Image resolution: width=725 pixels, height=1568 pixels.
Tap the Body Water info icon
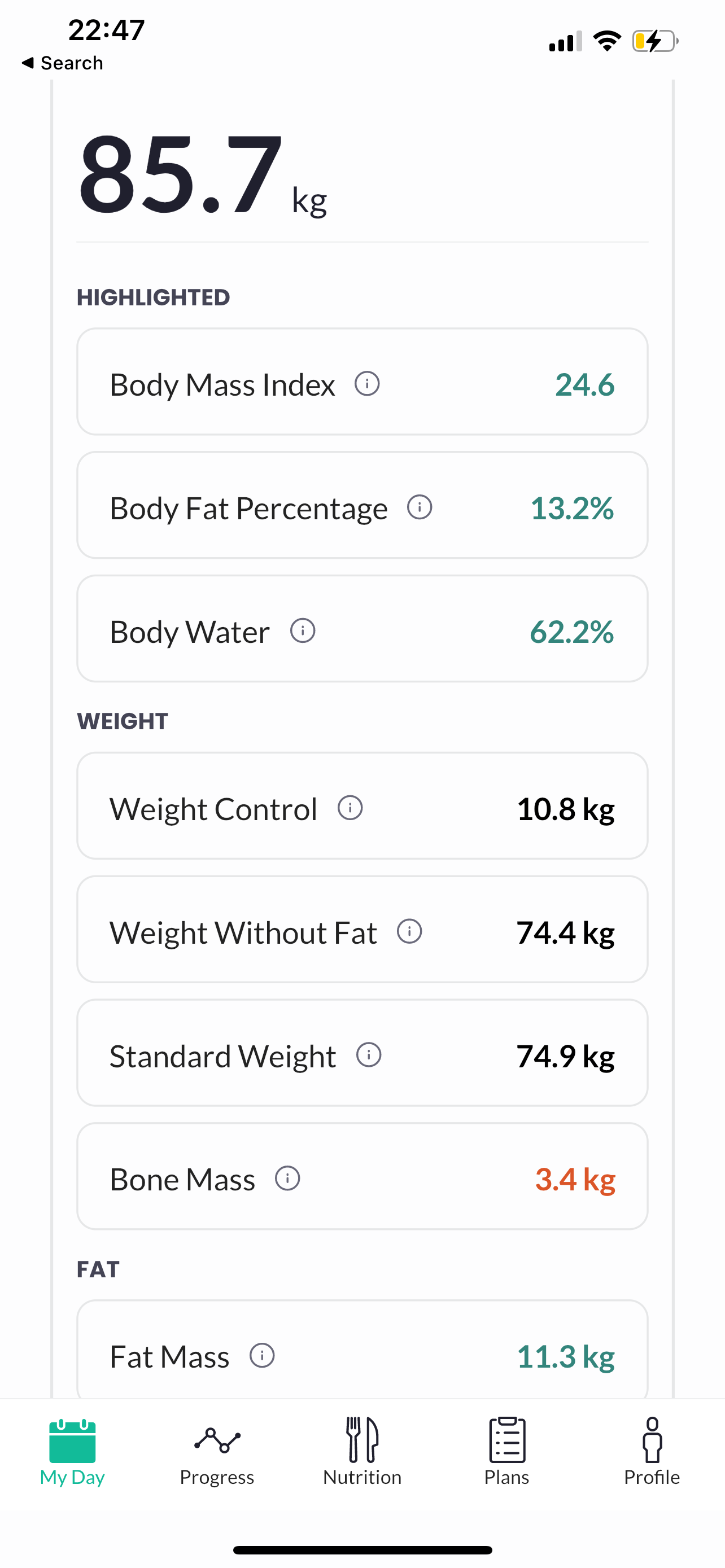coord(303,630)
